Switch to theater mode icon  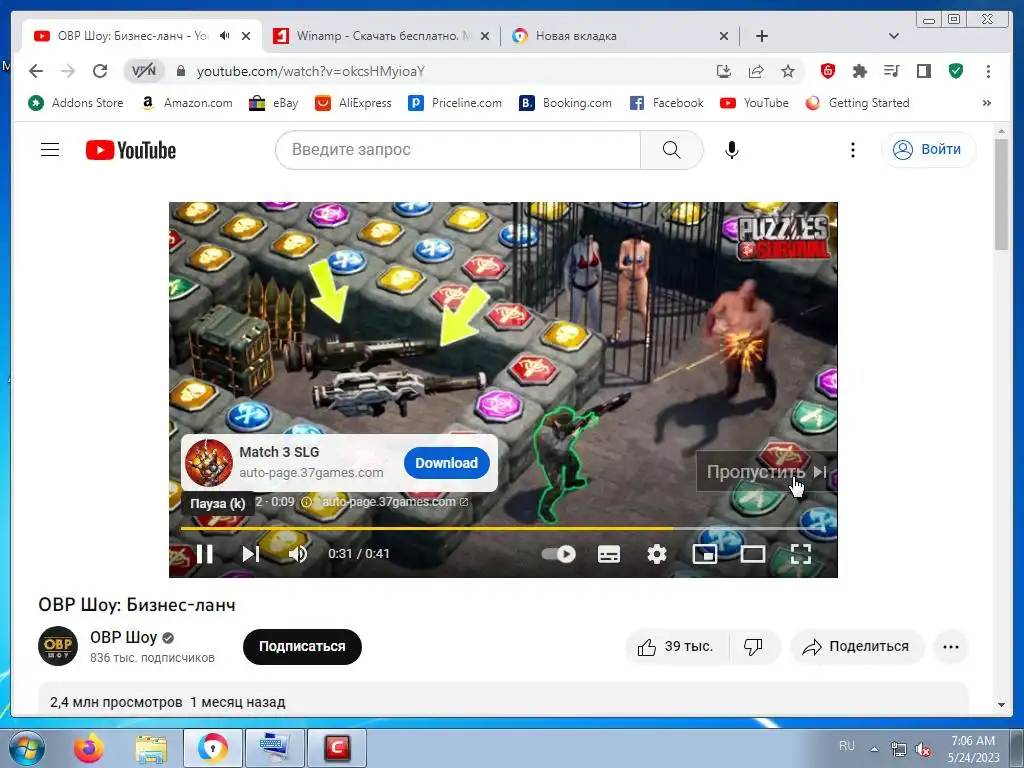(x=752, y=554)
